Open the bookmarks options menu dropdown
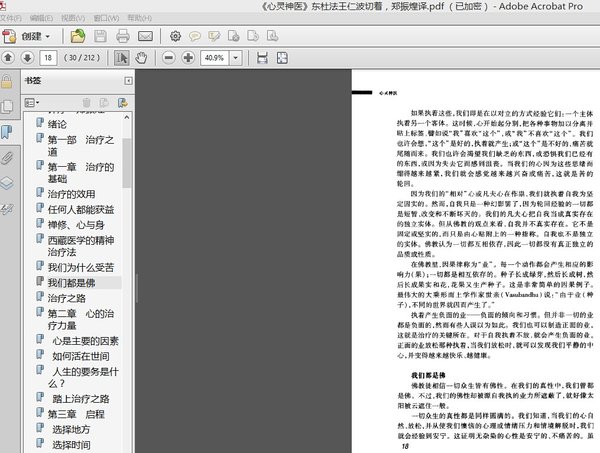The width and height of the screenshot is (600, 453). [32, 103]
